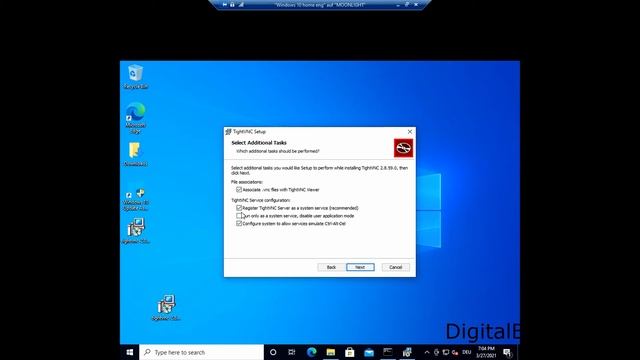Toggle 'Configure system to allow services simulate Ctrl-Alt-Del'
The height and width of the screenshot is (360, 640).
click(239, 224)
